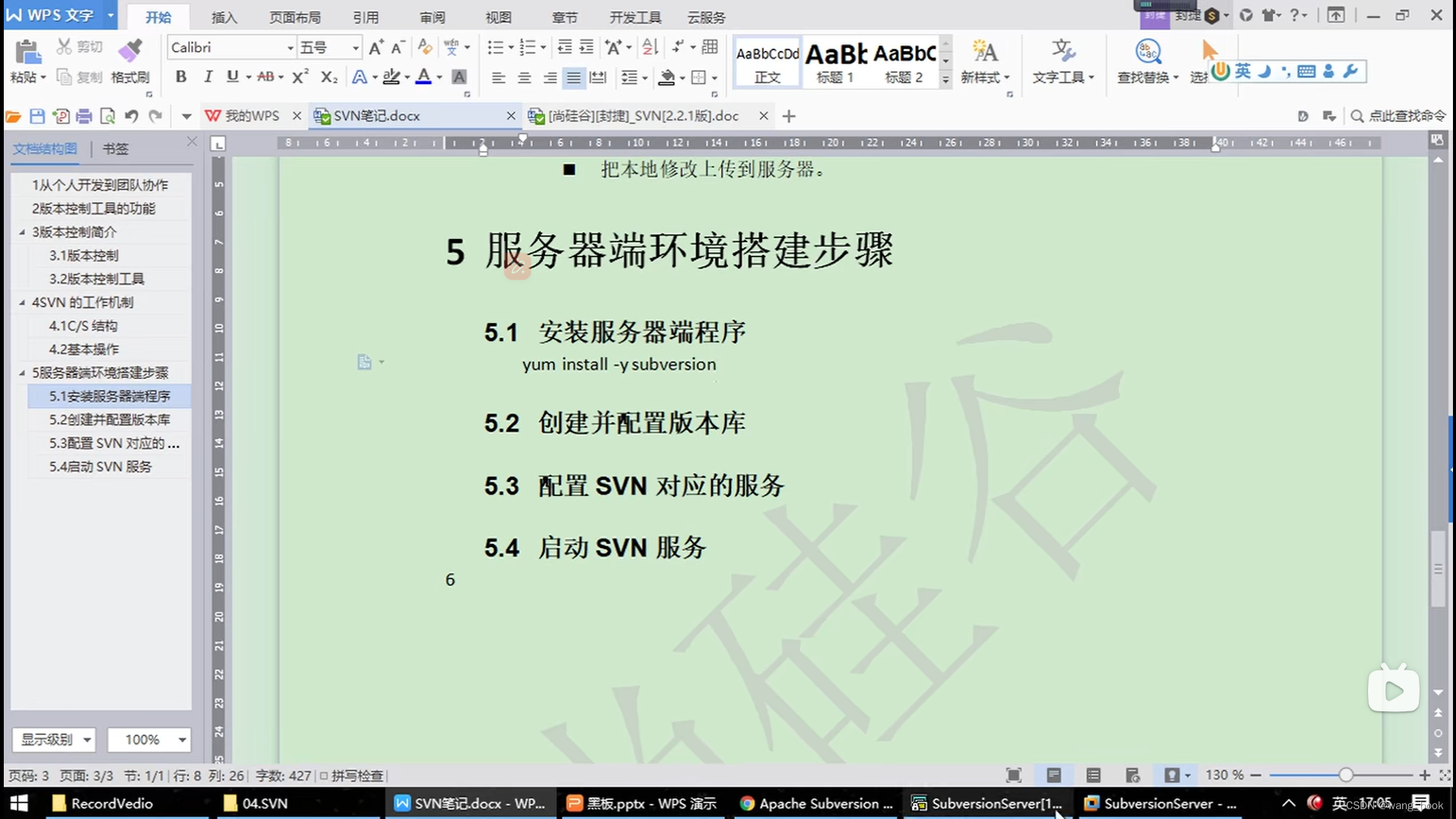
Task: Apply bold formatting
Action: point(180,77)
